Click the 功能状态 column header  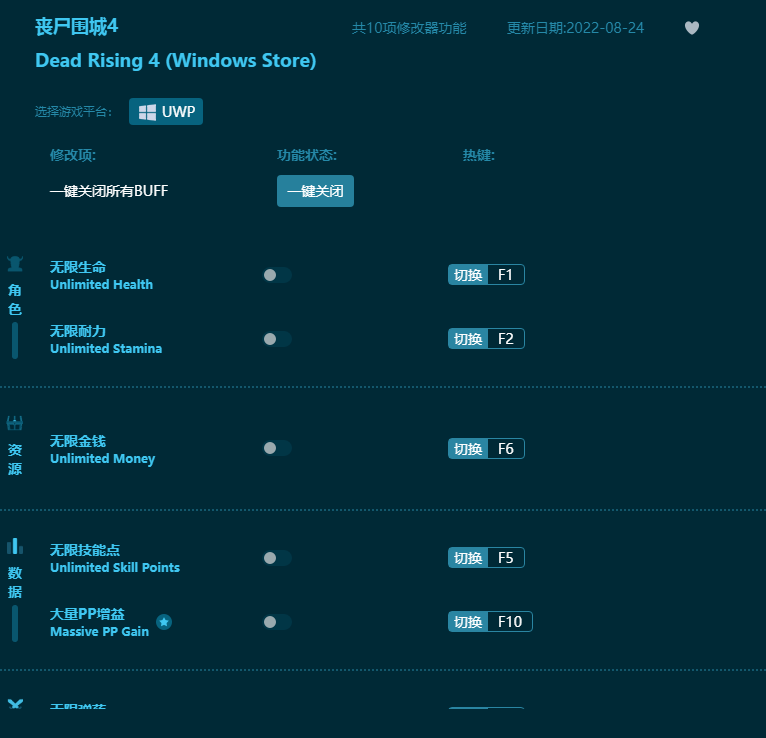tap(307, 155)
